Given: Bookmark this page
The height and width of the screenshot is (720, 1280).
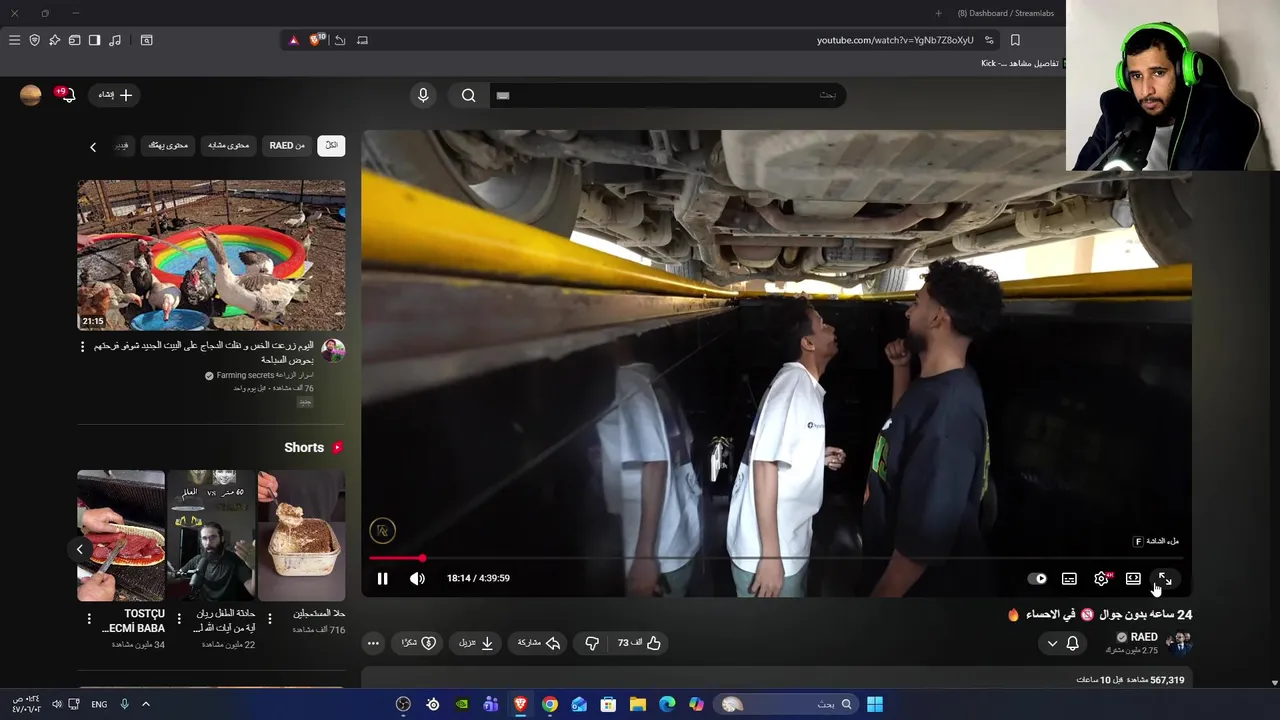Looking at the screenshot, I should tap(1015, 40).
